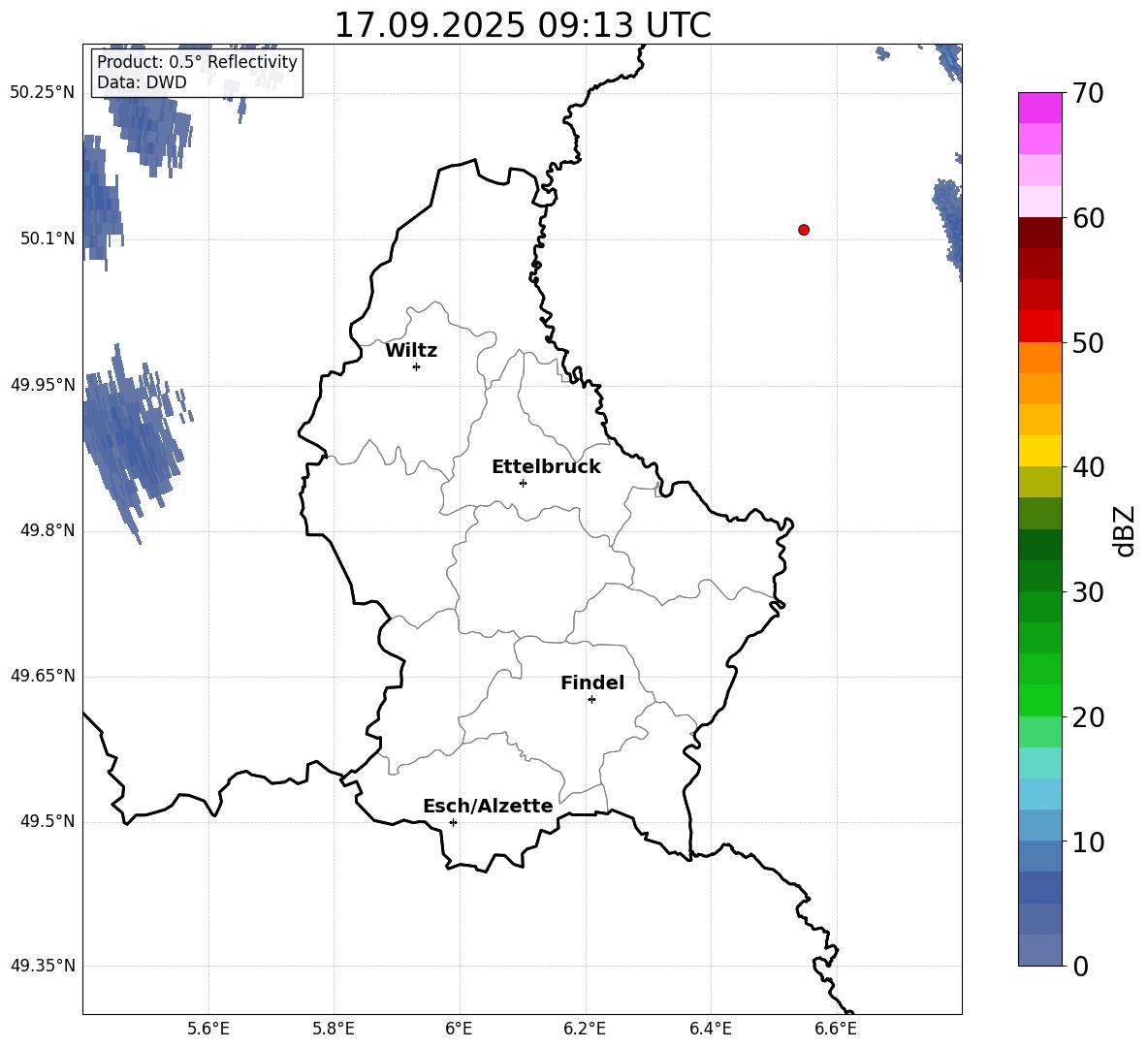
Task: Click the Ettelbruck station cross marker
Action: 523,483
